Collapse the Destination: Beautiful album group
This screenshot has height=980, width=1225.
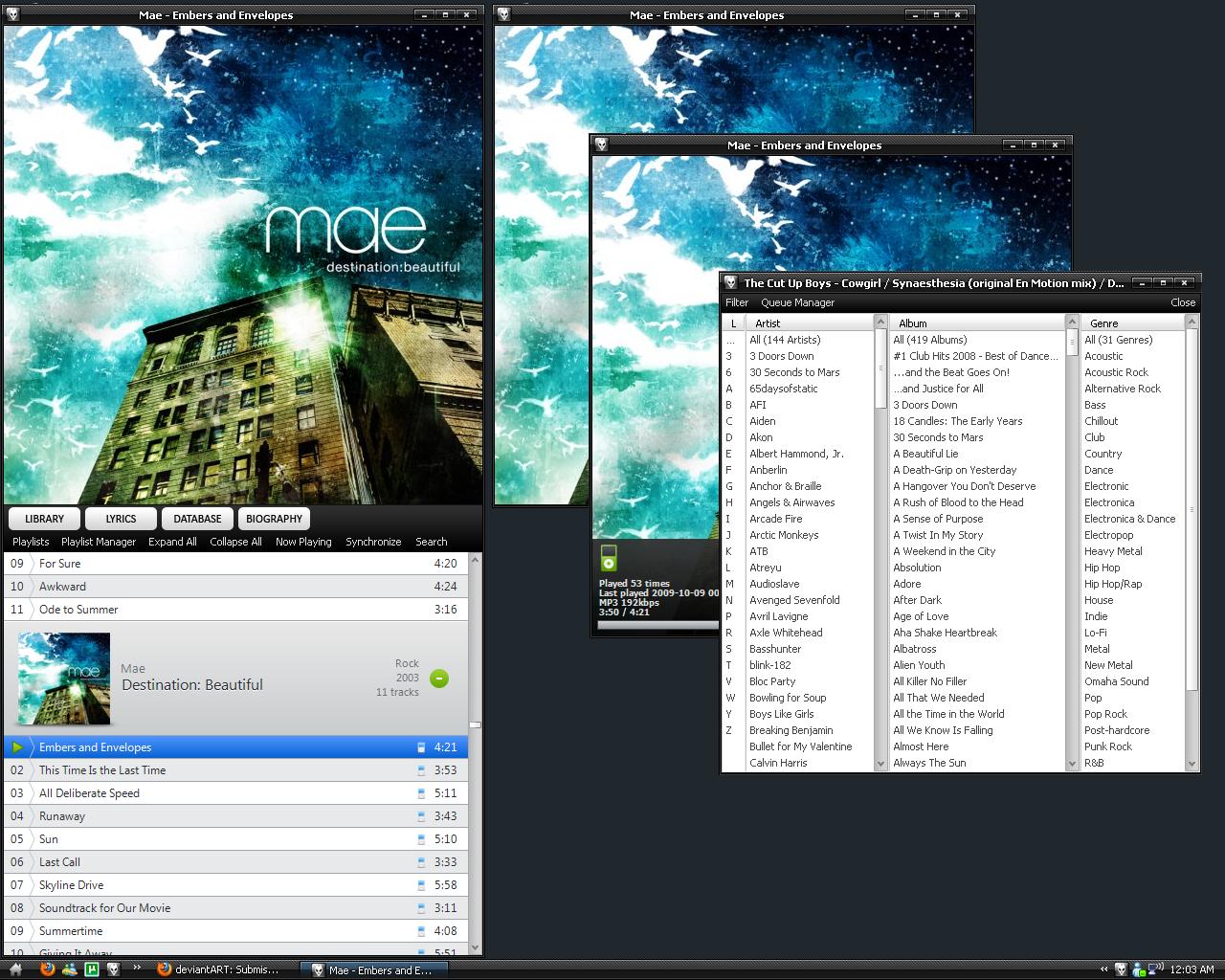(439, 679)
